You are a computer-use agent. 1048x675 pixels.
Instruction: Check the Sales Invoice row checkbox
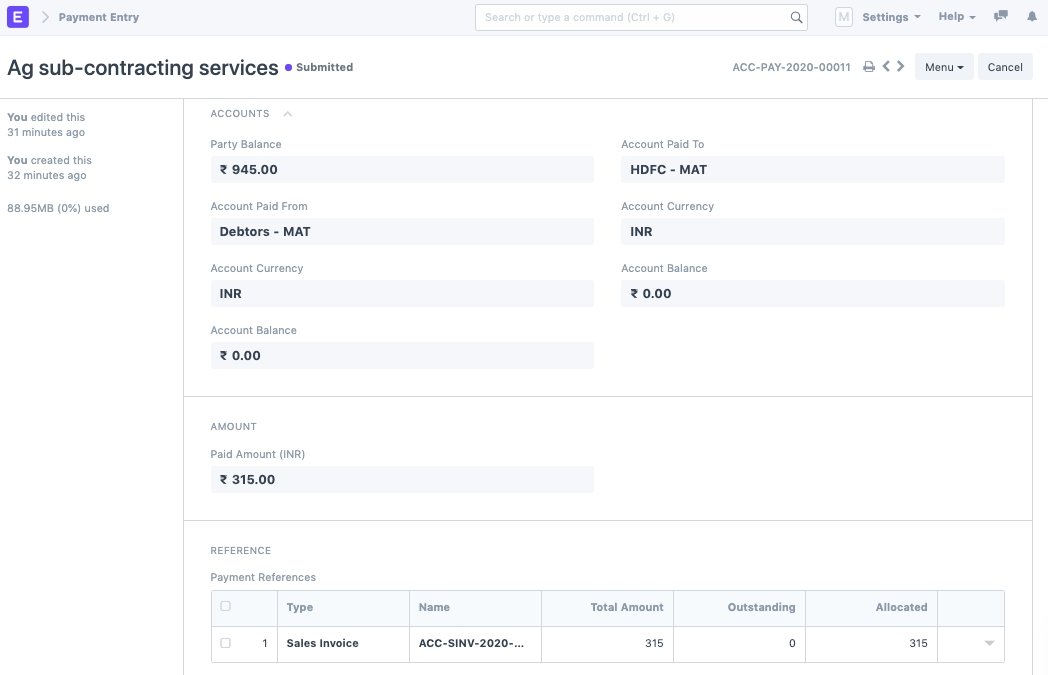click(225, 643)
